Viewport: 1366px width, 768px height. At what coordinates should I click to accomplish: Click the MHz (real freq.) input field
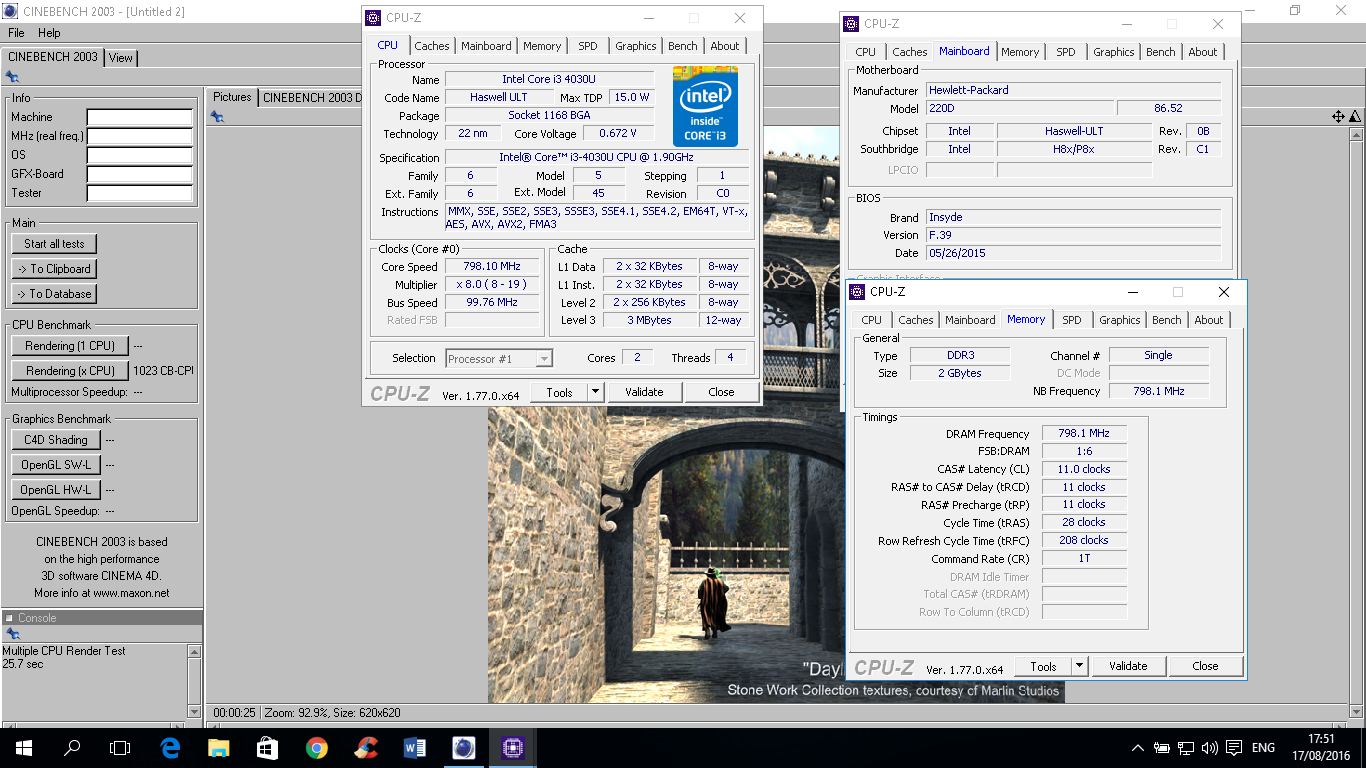click(139, 137)
